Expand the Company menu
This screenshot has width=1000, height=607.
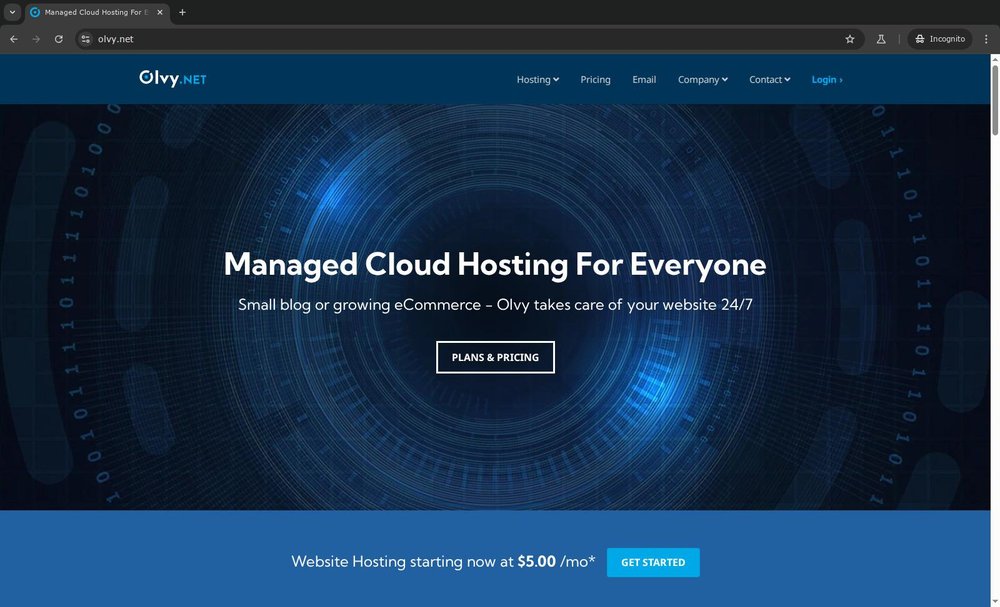[703, 80]
